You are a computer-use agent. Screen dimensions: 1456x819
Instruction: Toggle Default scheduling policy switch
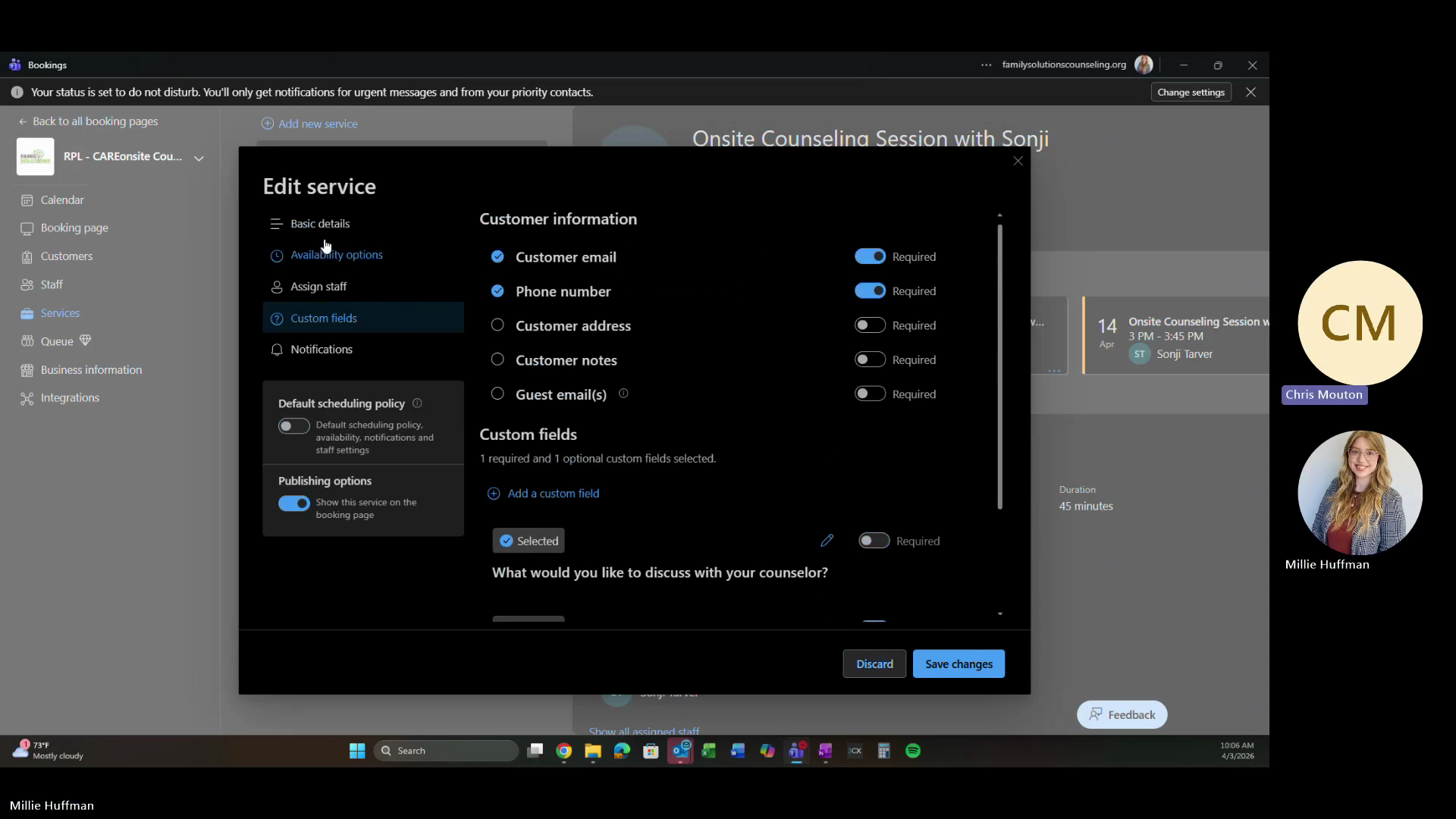point(294,426)
